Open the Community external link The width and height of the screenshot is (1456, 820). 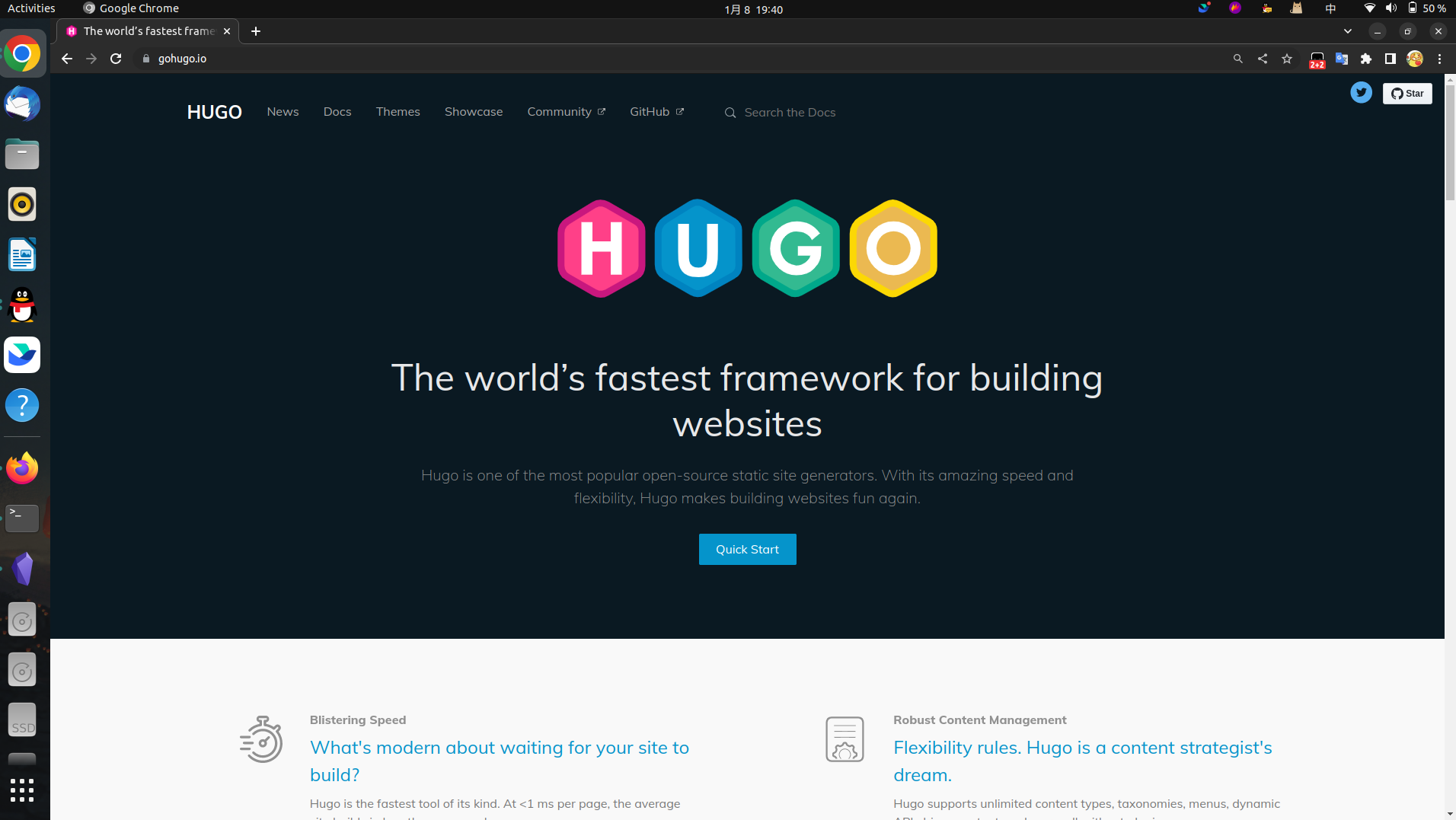coord(566,112)
